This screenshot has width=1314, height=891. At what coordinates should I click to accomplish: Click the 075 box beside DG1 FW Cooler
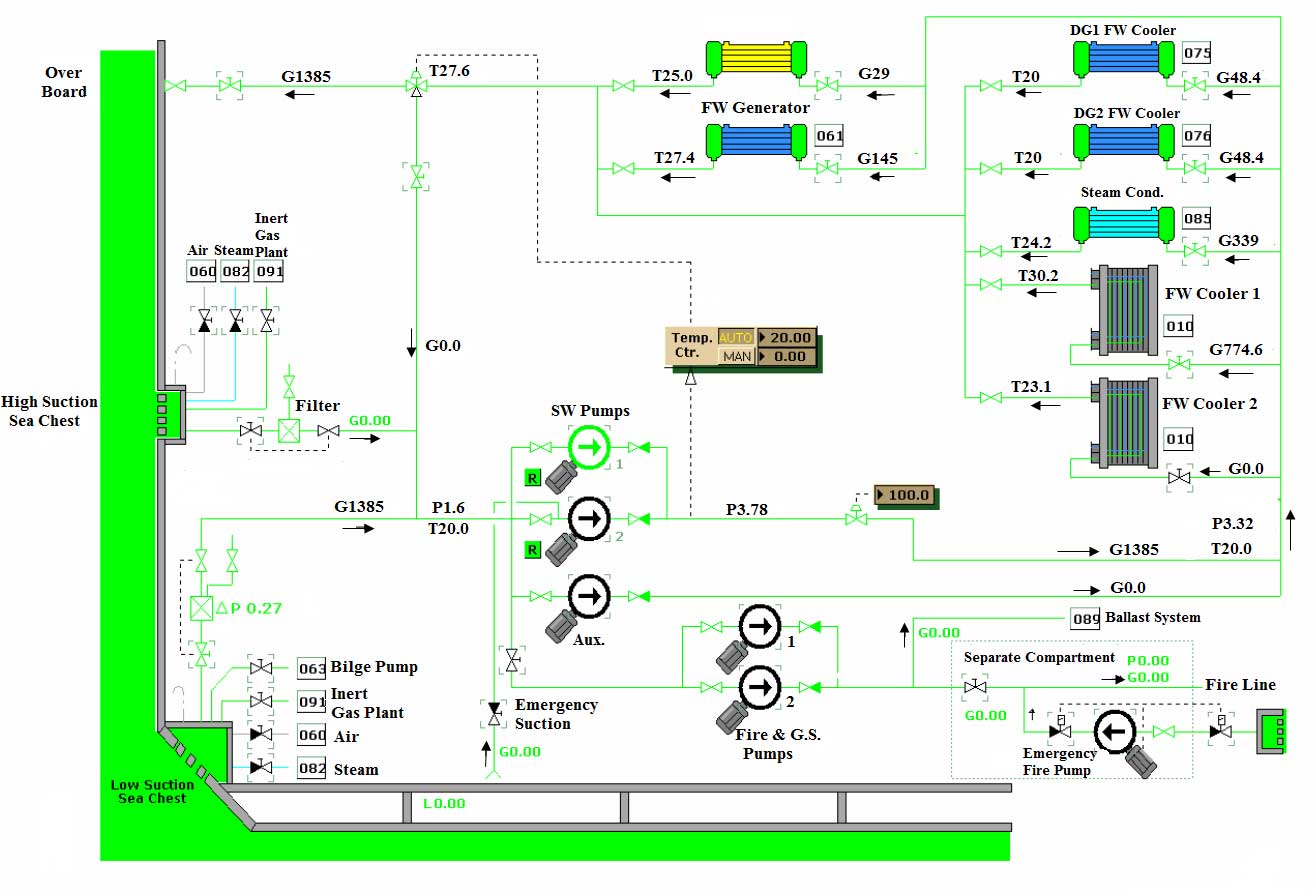tap(1197, 53)
